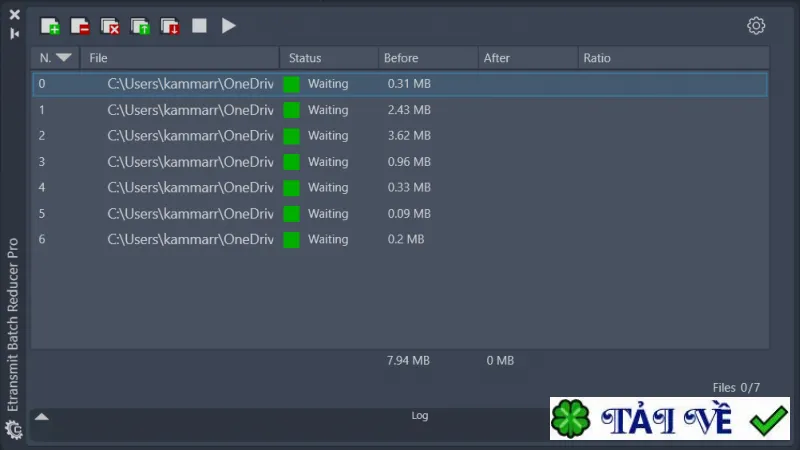The width and height of the screenshot is (800, 450).
Task: Click the 0.33 MB size cell
Action: (409, 187)
